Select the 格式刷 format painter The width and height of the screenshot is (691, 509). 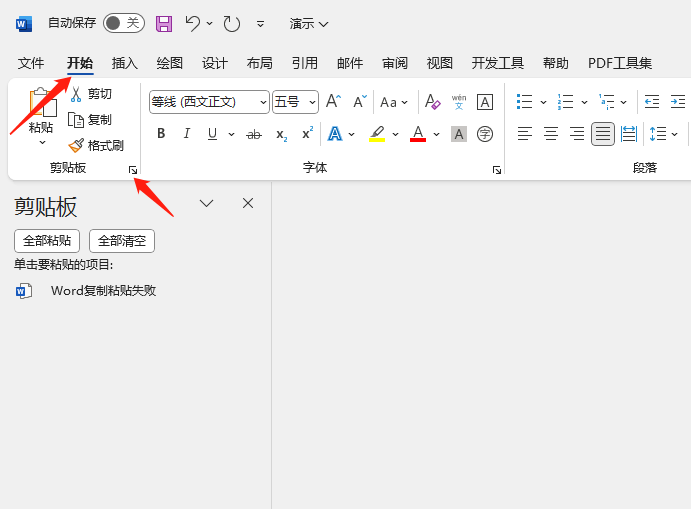pyautogui.click(x=96, y=145)
